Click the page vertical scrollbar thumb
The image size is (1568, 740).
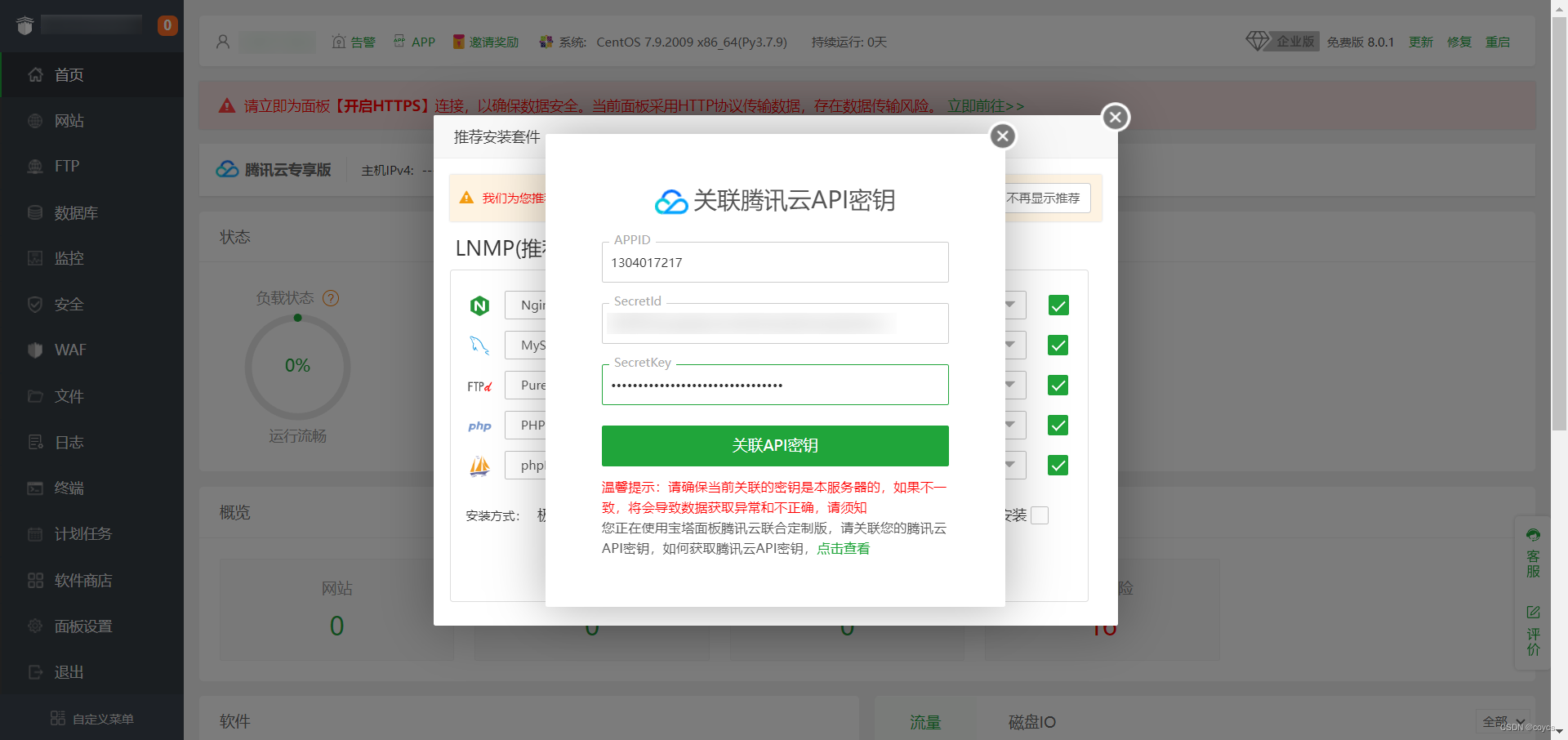1559,225
